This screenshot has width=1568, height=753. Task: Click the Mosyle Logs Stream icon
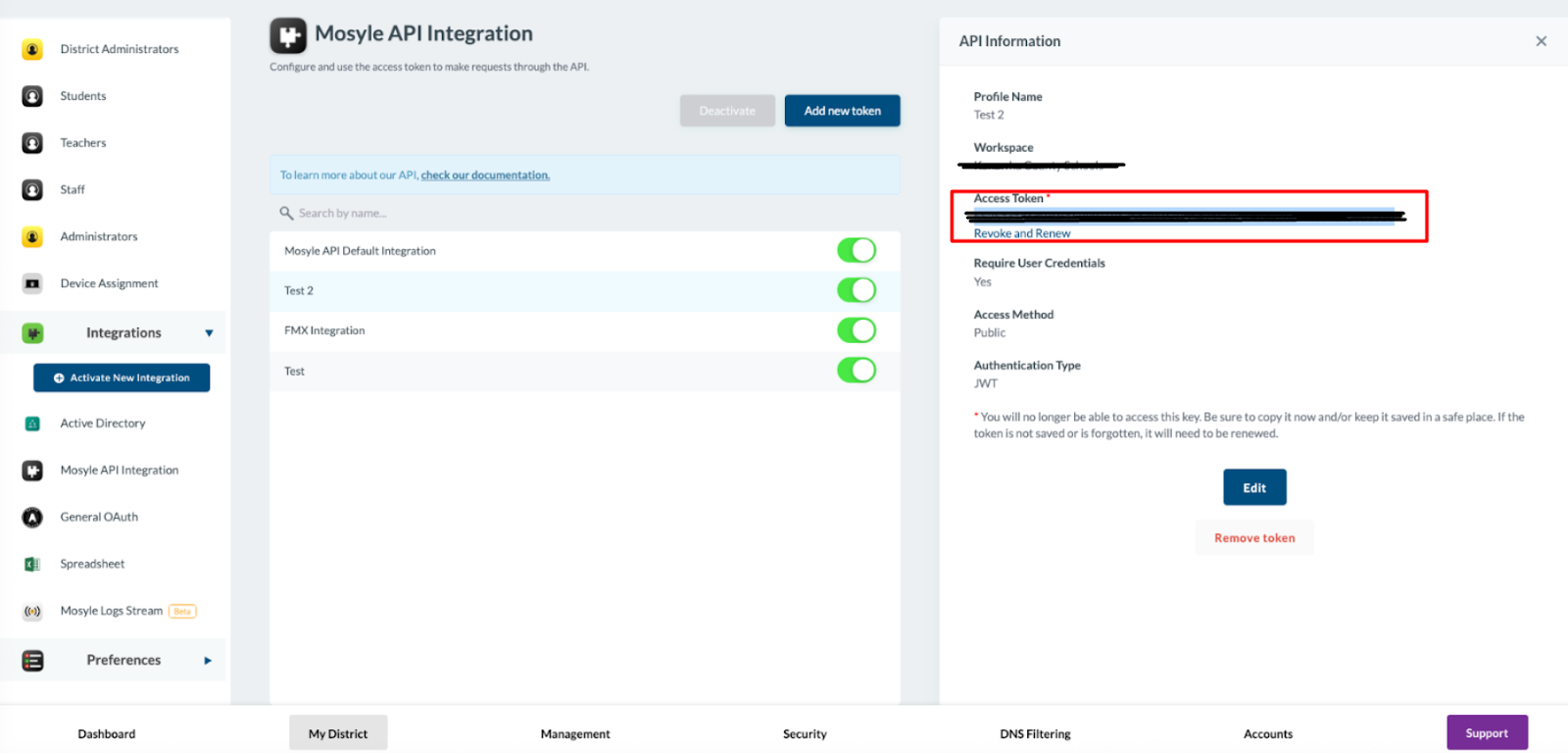click(x=32, y=611)
